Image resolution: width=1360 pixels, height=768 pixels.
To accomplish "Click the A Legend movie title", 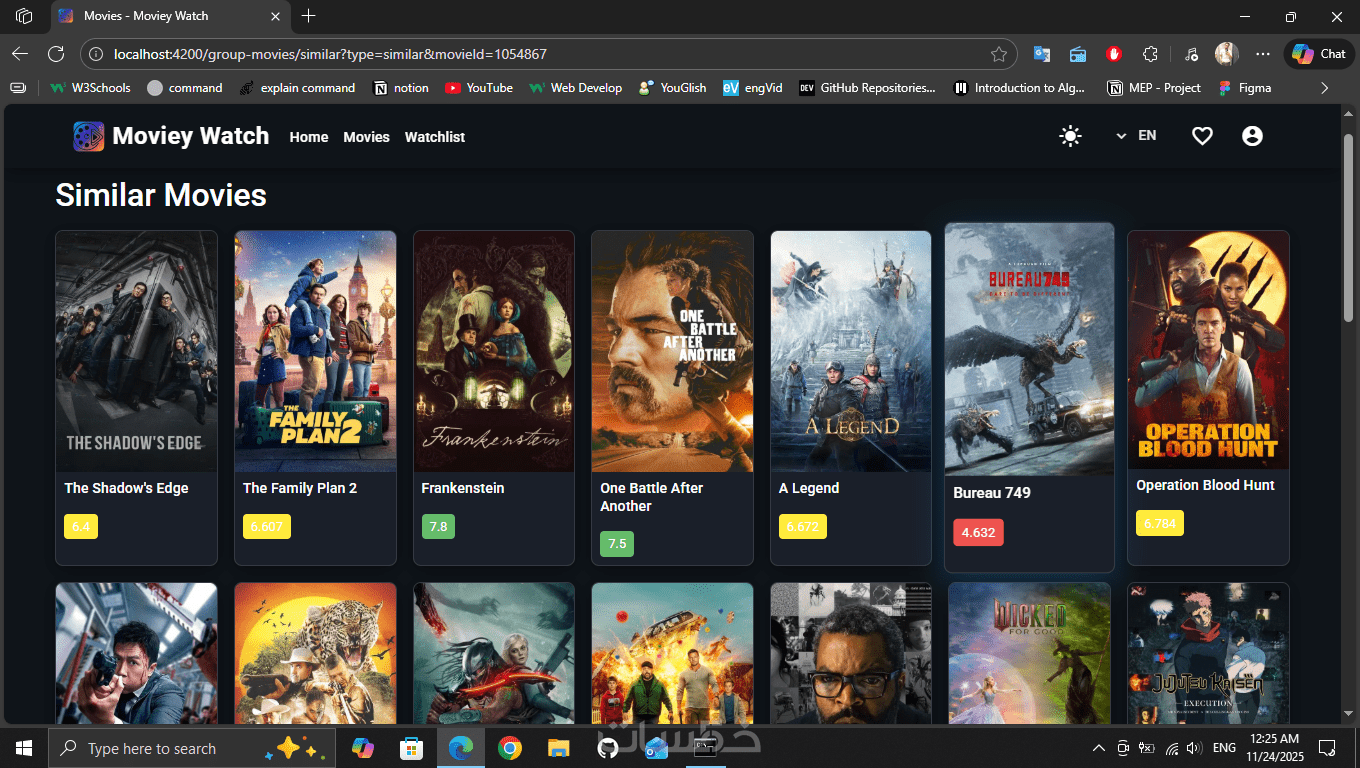I will 809,488.
